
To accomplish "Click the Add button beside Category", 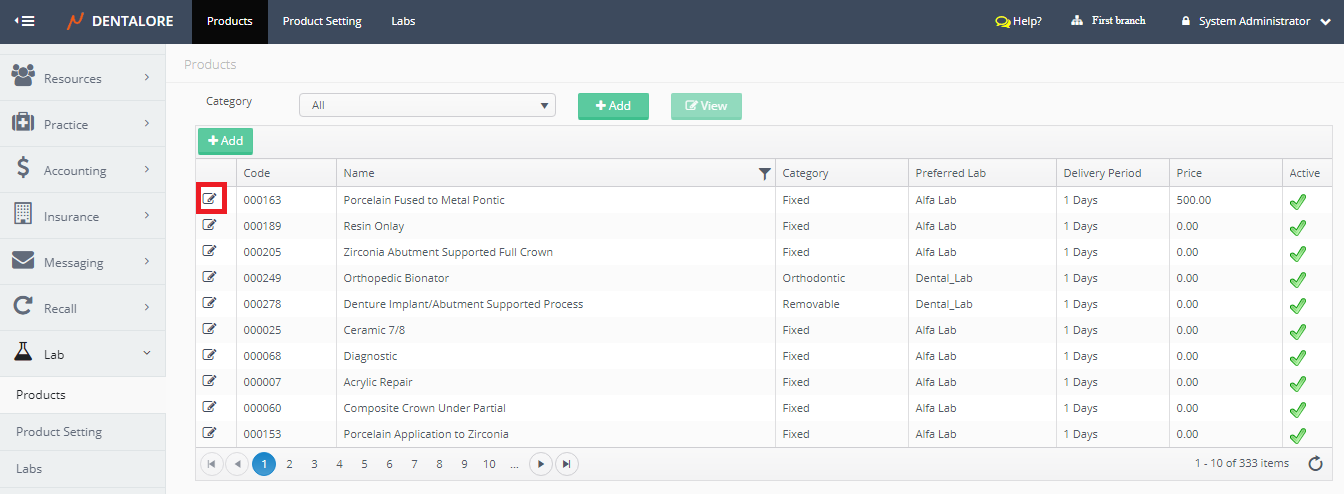I will click(x=613, y=106).
